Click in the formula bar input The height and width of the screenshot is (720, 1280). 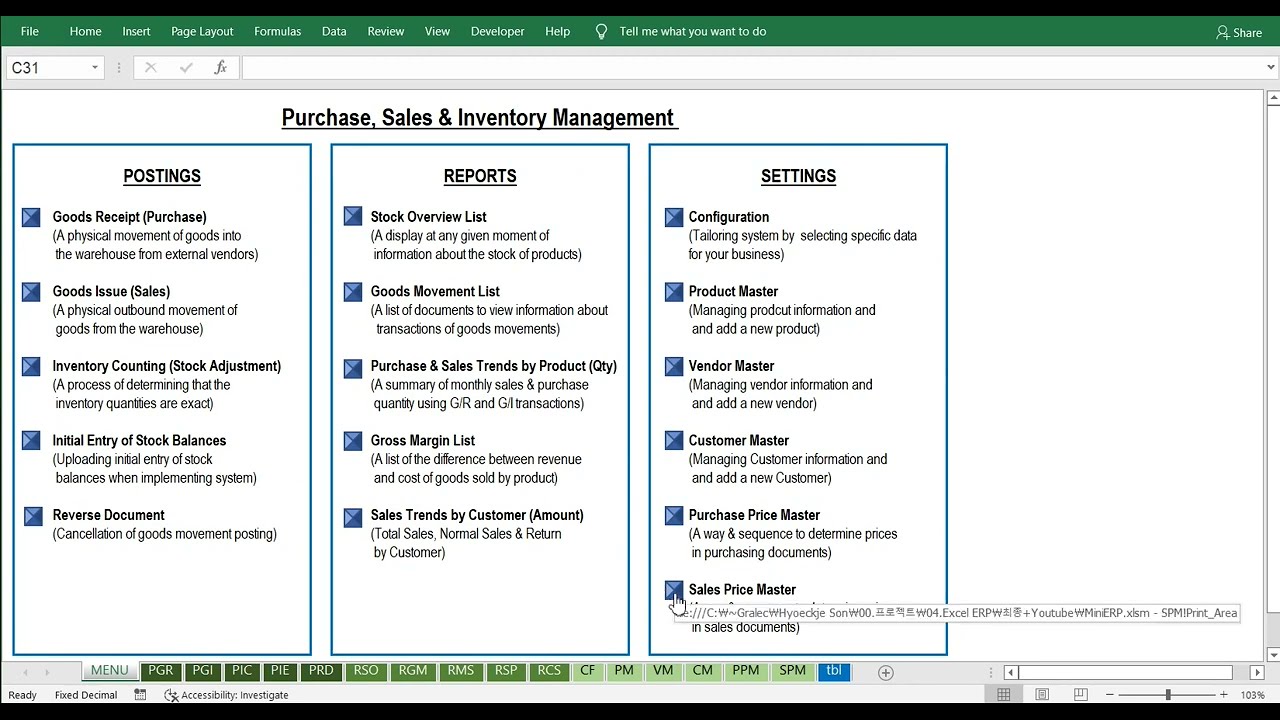(x=750, y=68)
